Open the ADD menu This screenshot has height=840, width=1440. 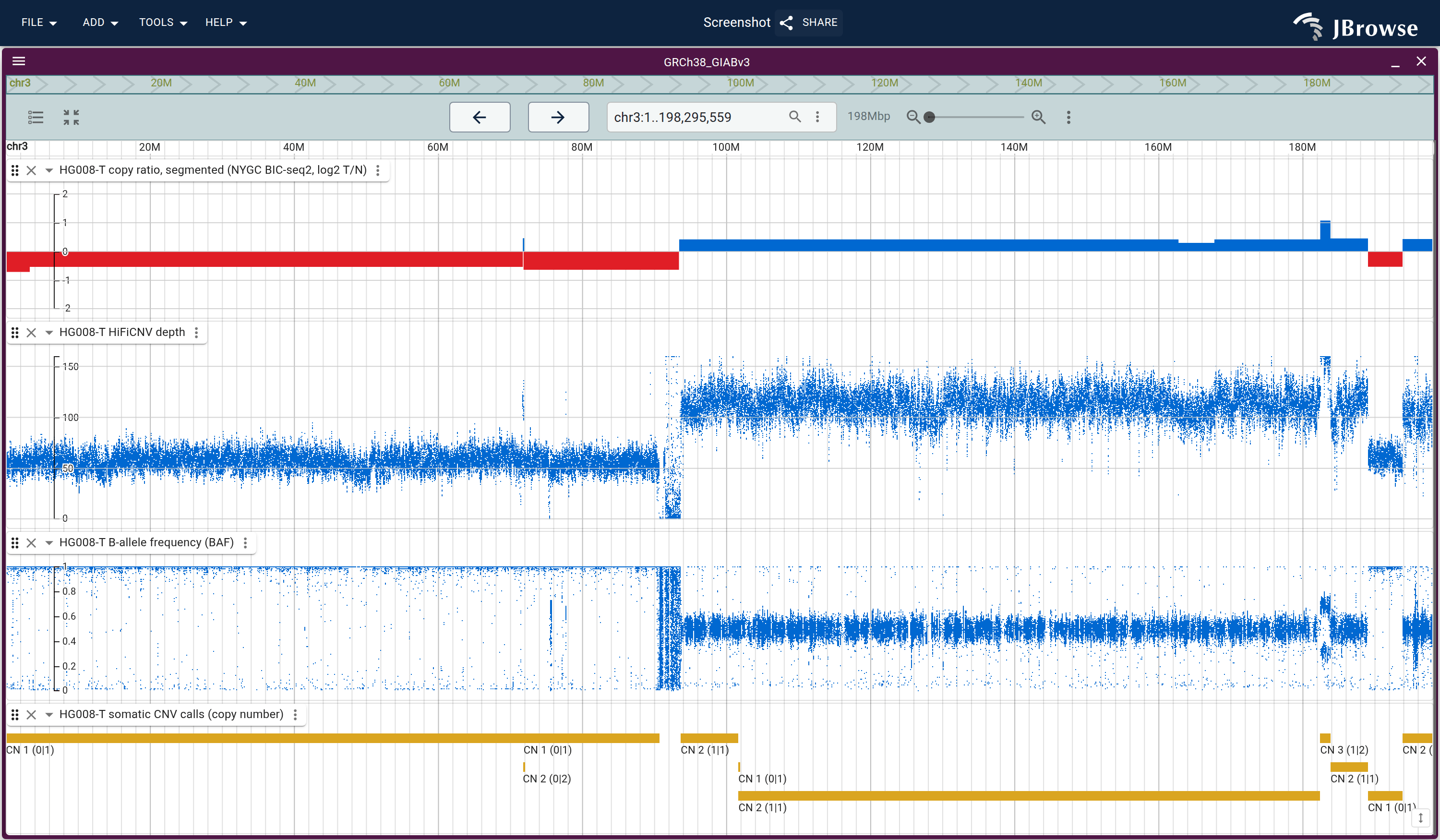100,22
